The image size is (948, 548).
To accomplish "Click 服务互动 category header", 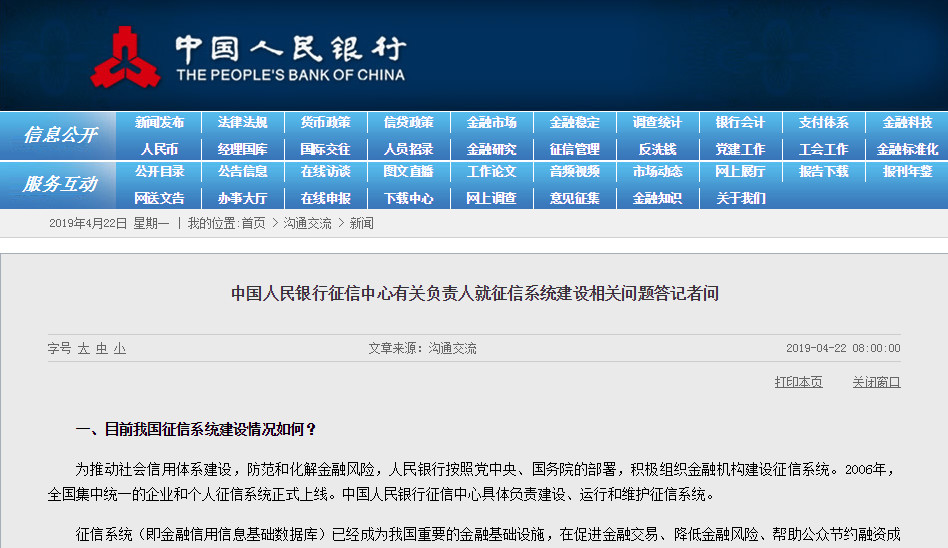I will [59, 184].
